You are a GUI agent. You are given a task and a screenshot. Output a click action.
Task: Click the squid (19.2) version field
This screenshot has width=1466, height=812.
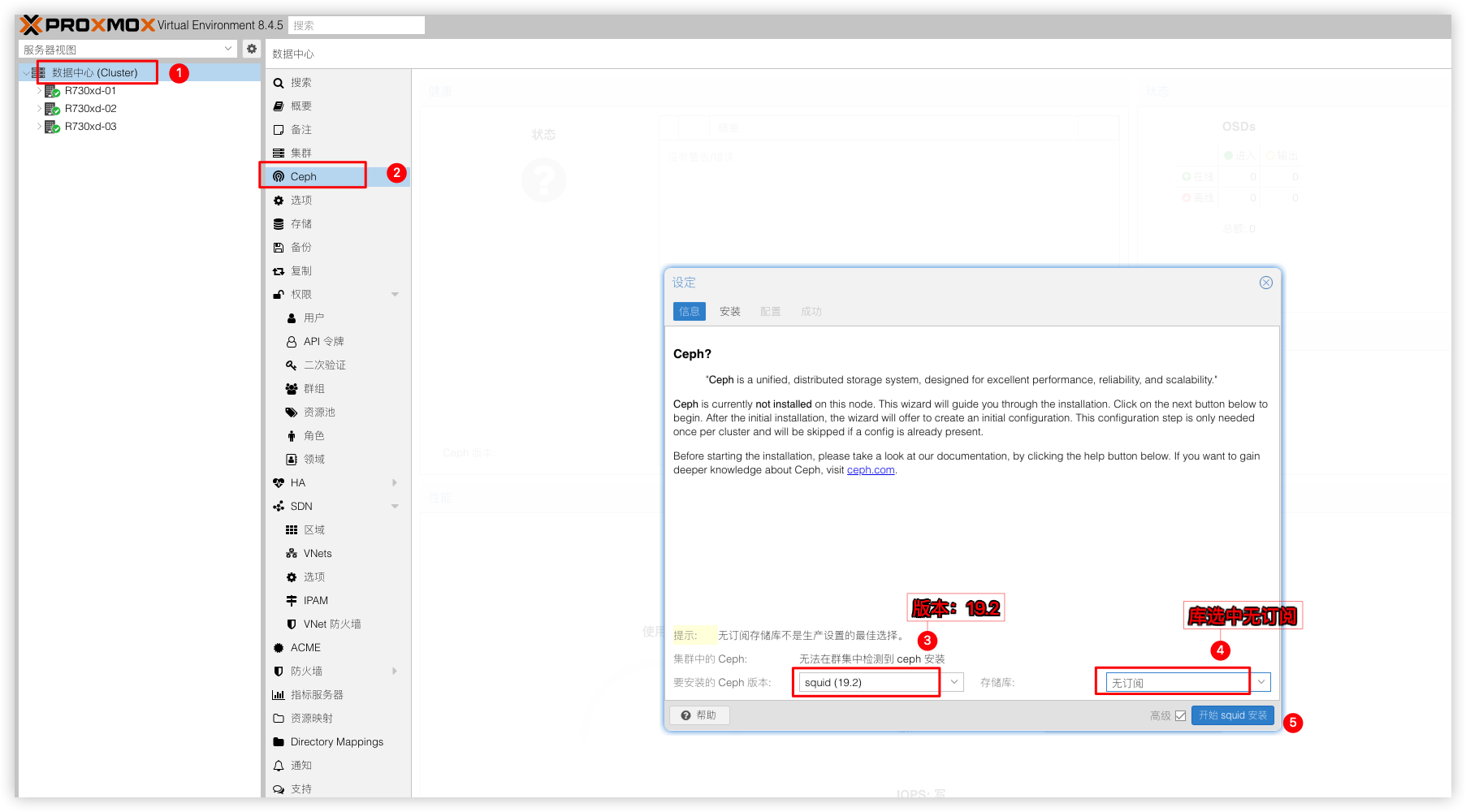pyautogui.click(x=872, y=682)
